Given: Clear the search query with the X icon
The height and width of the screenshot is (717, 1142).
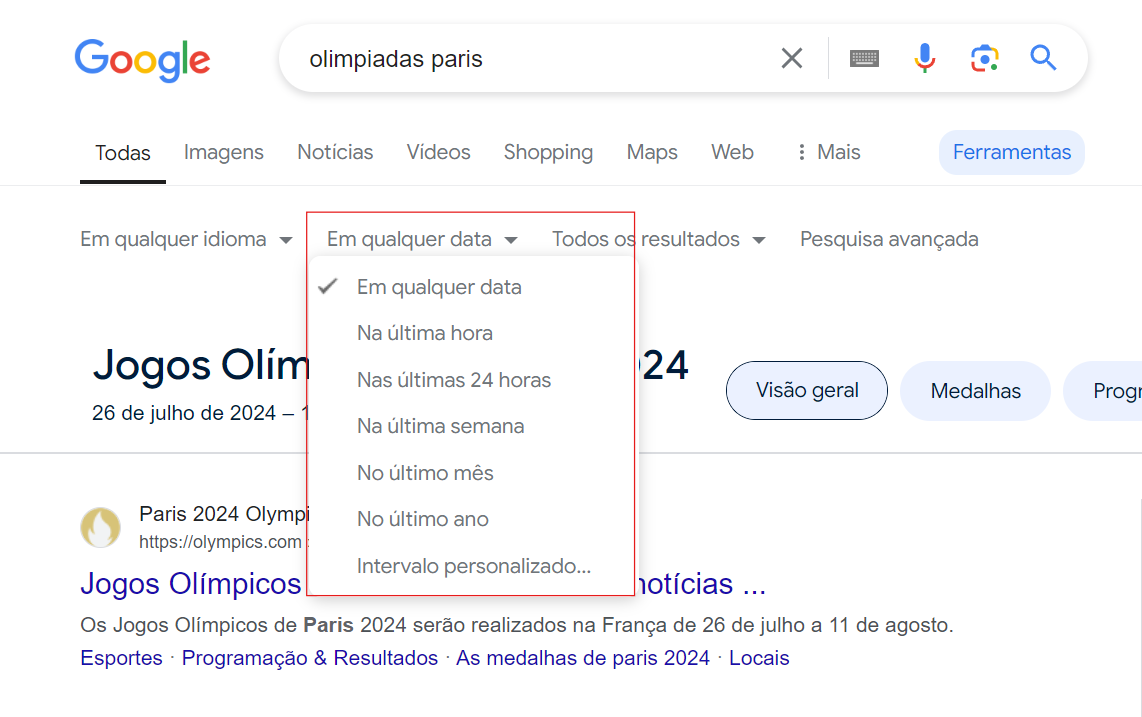Looking at the screenshot, I should (x=791, y=57).
